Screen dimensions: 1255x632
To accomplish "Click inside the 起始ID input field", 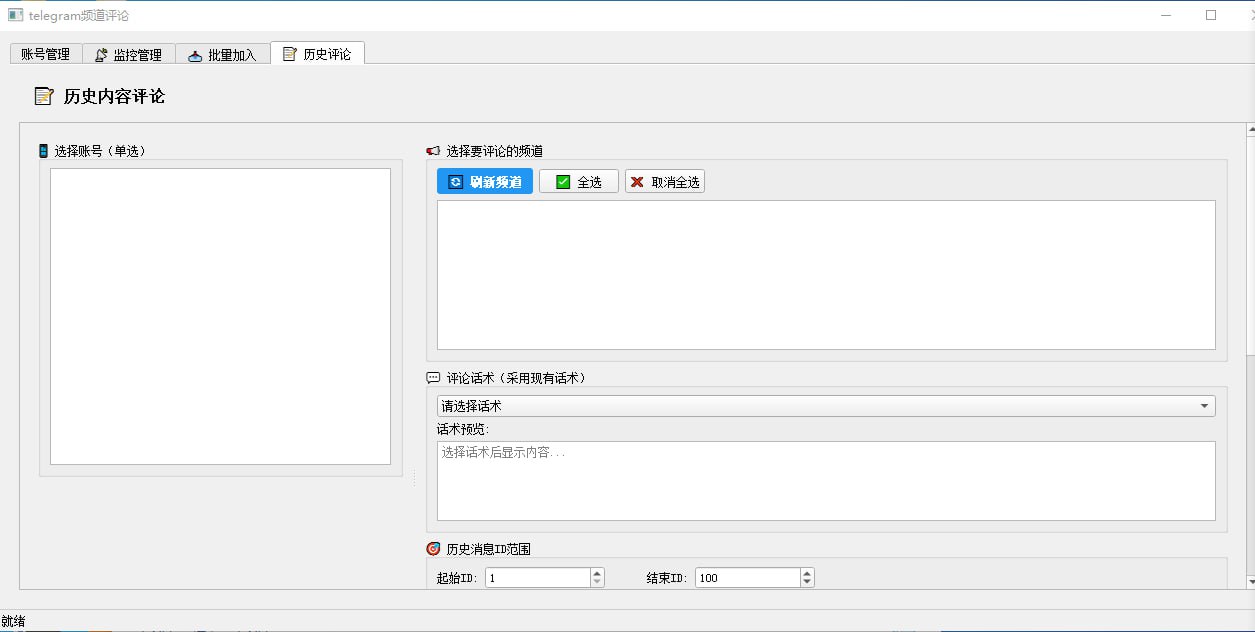I will [538, 578].
